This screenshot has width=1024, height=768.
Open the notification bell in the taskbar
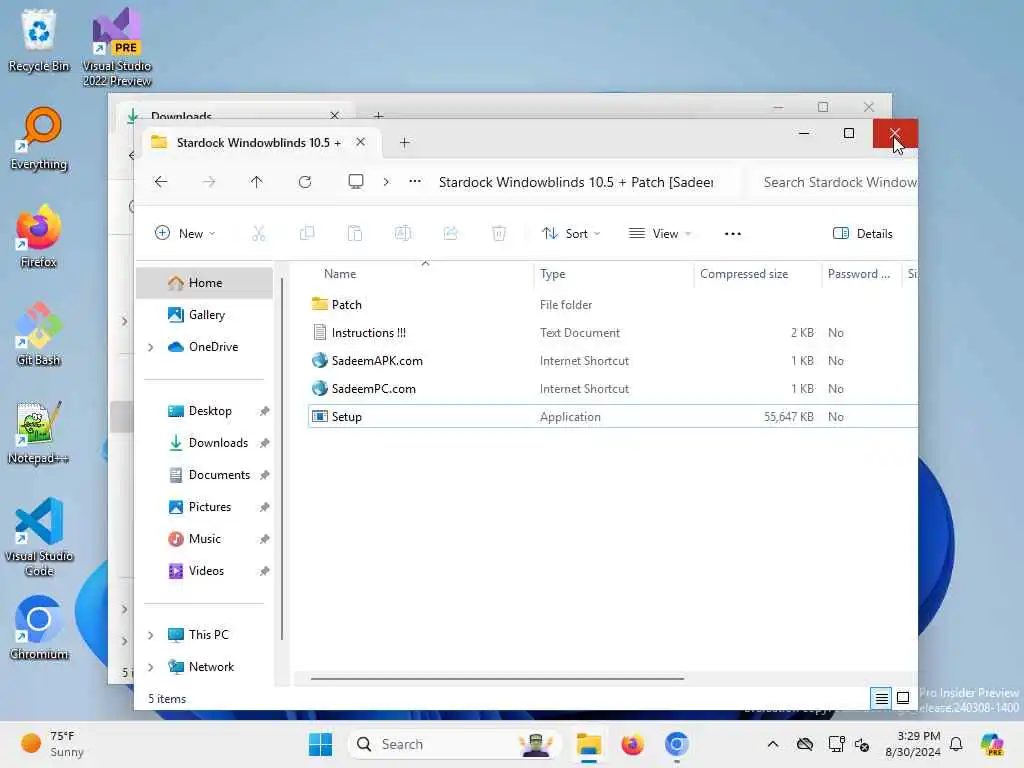pos(956,744)
